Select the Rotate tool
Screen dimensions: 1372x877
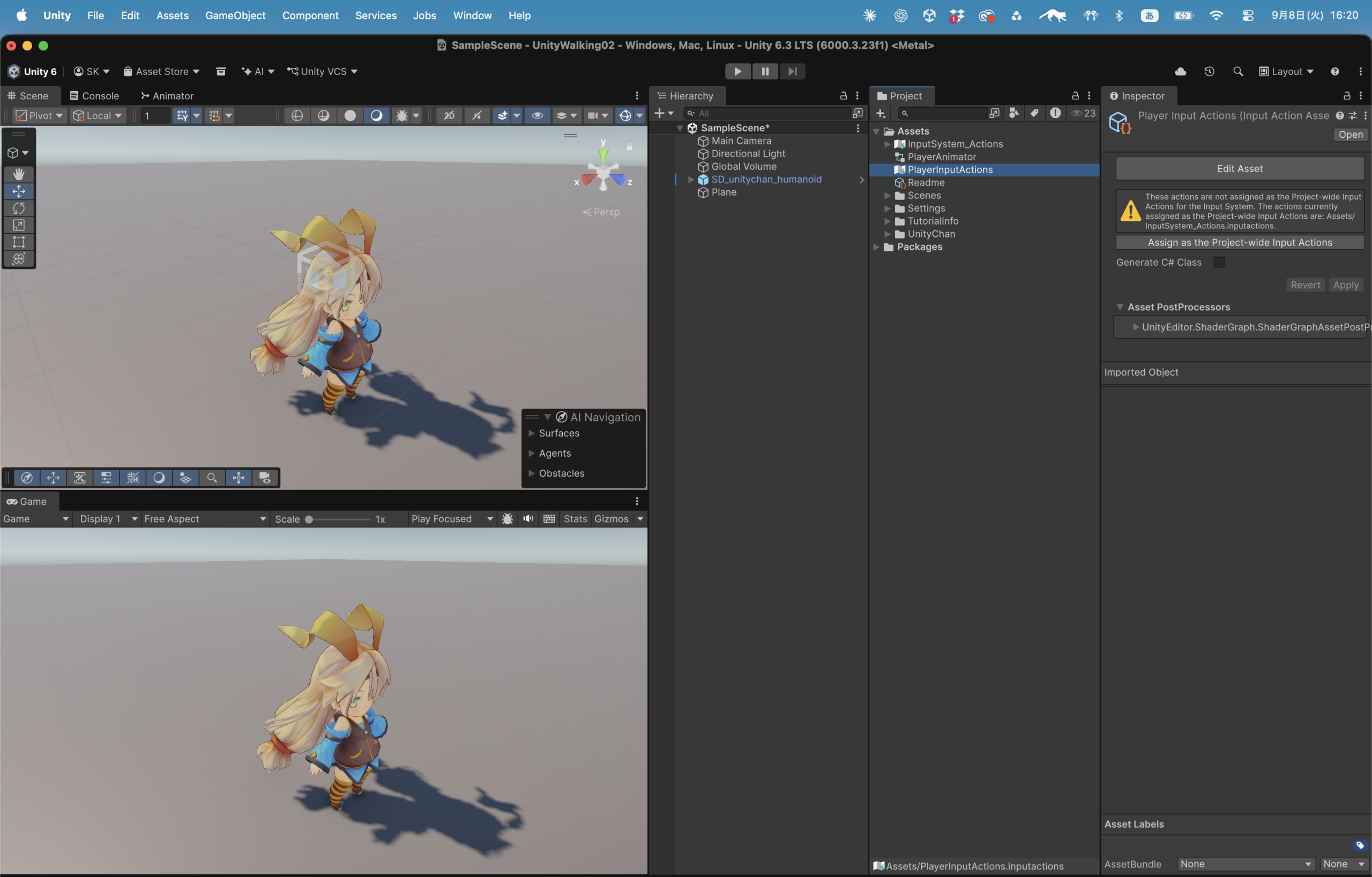point(19,208)
